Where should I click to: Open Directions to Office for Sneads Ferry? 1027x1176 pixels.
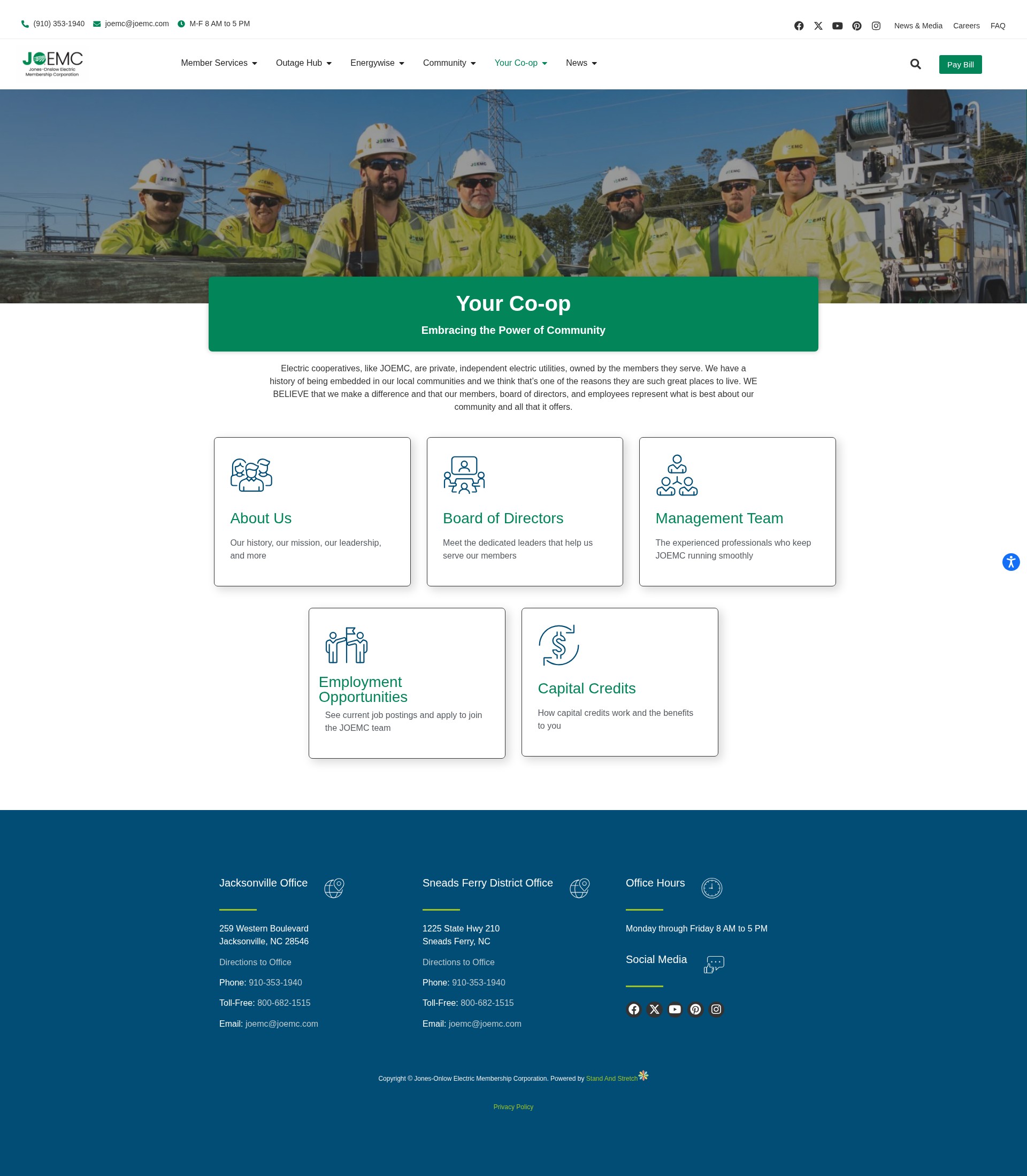(458, 962)
